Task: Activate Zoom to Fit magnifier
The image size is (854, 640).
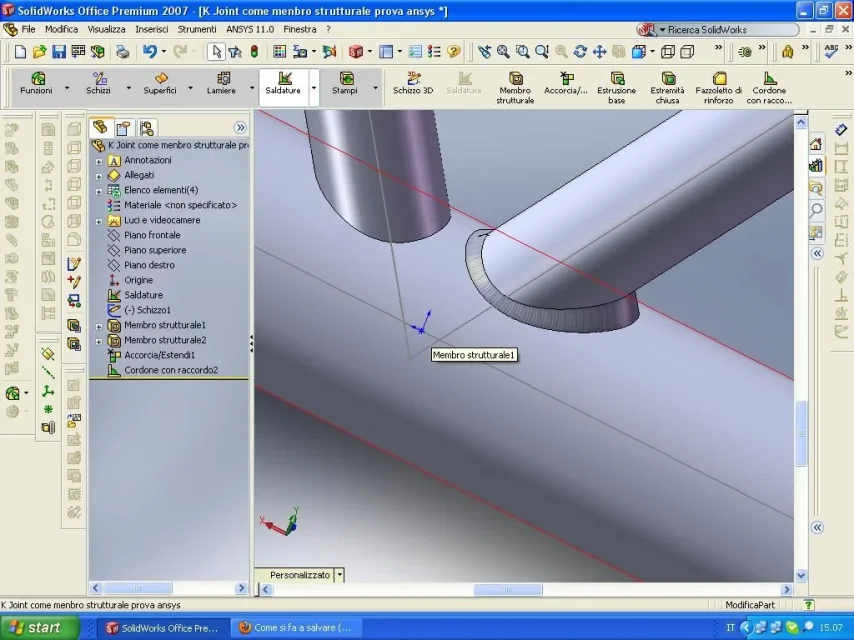Action: (503, 52)
